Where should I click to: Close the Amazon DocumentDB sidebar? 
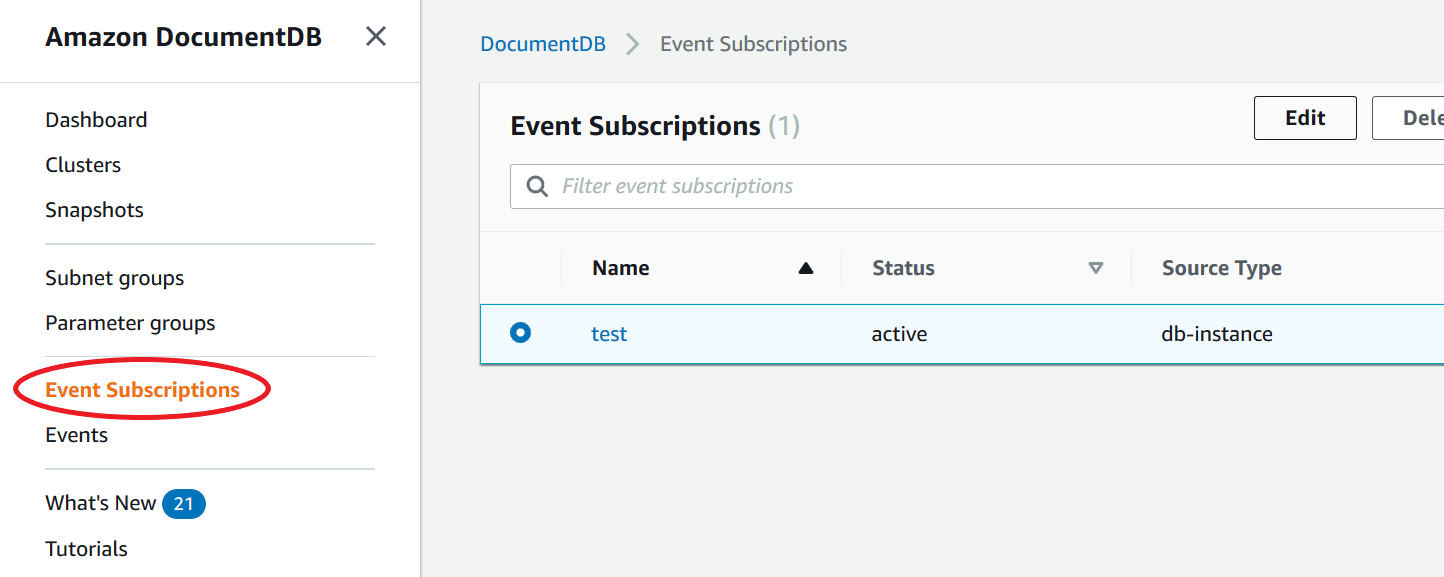(x=375, y=35)
